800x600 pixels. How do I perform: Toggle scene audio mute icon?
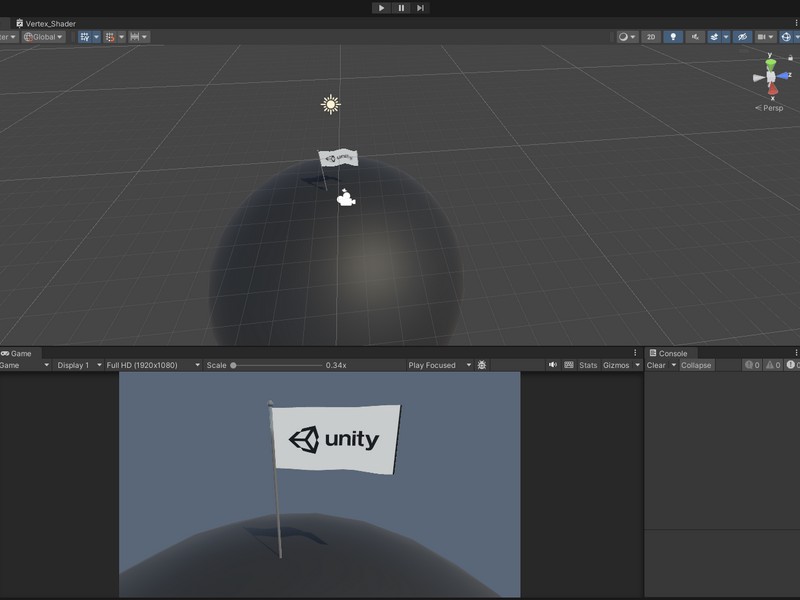tap(695, 37)
